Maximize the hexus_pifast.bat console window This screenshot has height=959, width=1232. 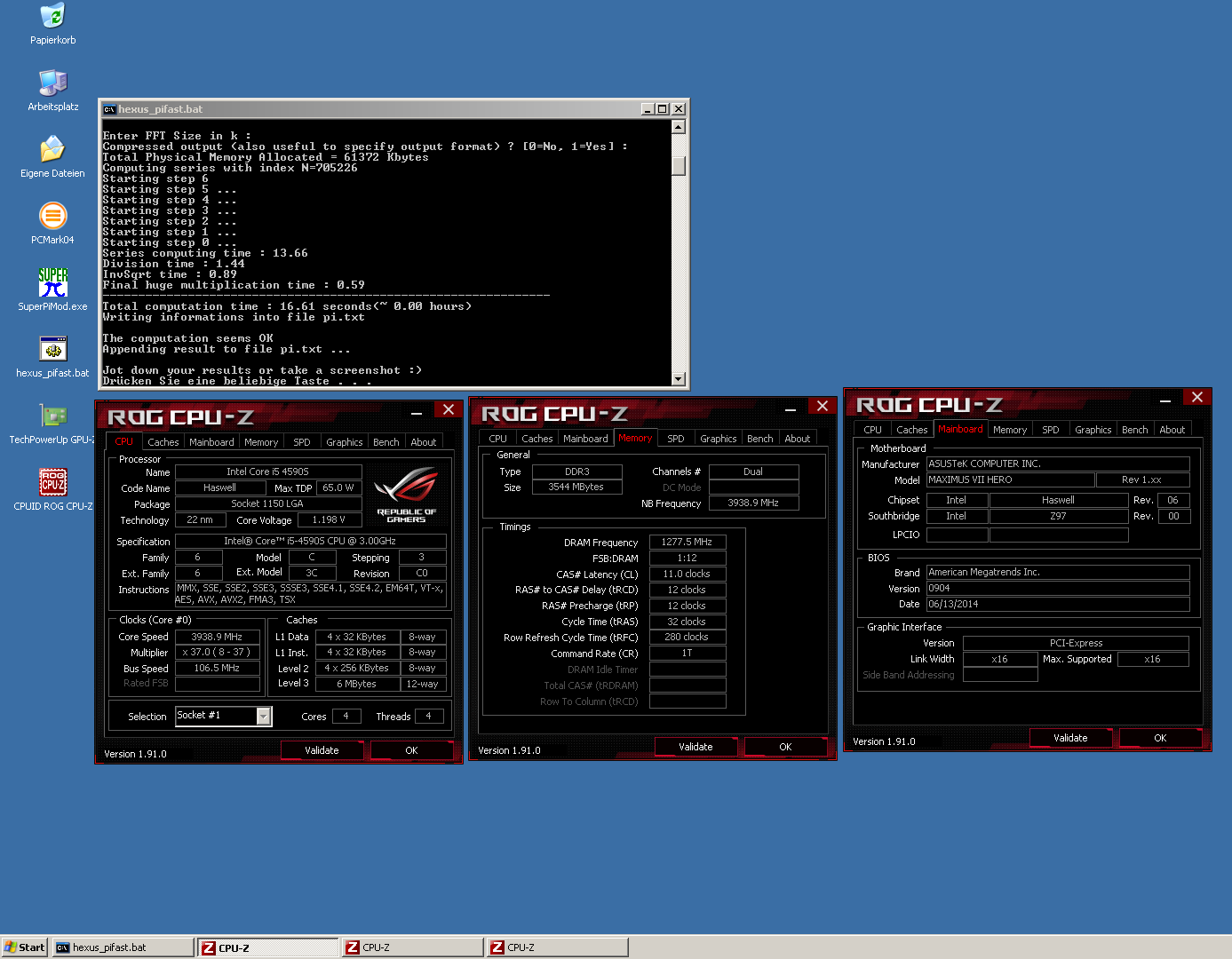(663, 109)
